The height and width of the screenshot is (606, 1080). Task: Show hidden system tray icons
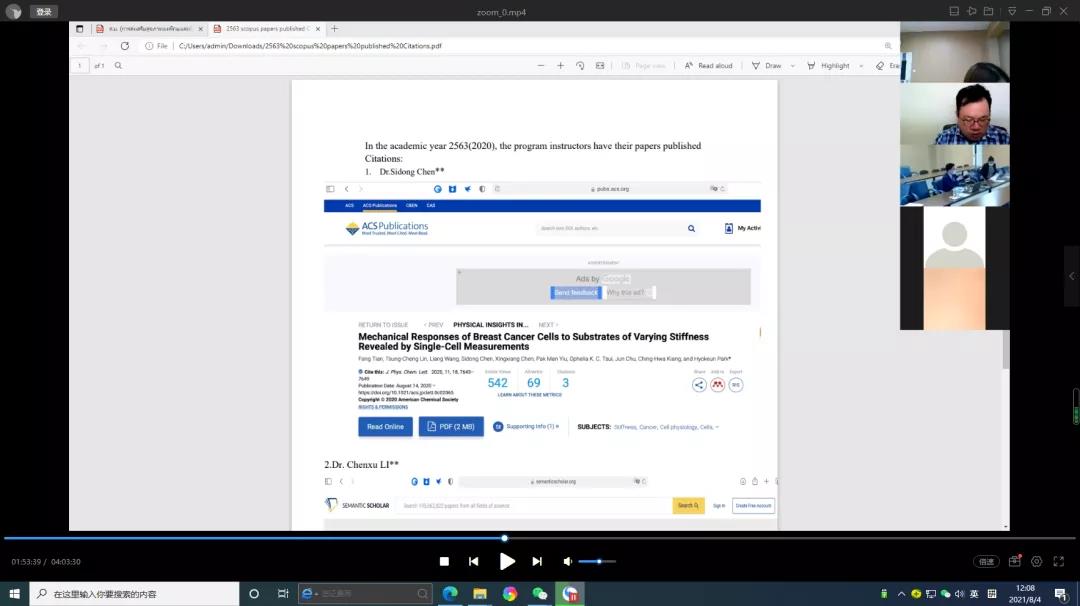click(x=901, y=594)
